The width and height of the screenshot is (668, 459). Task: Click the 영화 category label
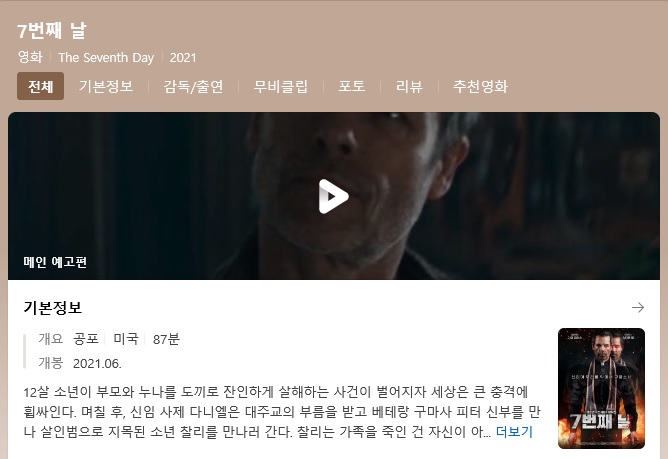(30, 57)
